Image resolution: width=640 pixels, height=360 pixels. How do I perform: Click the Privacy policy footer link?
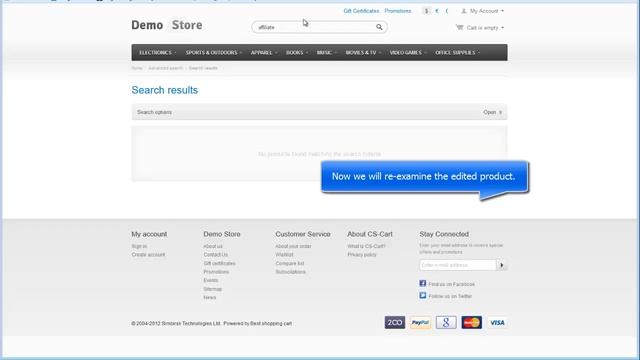tap(362, 255)
